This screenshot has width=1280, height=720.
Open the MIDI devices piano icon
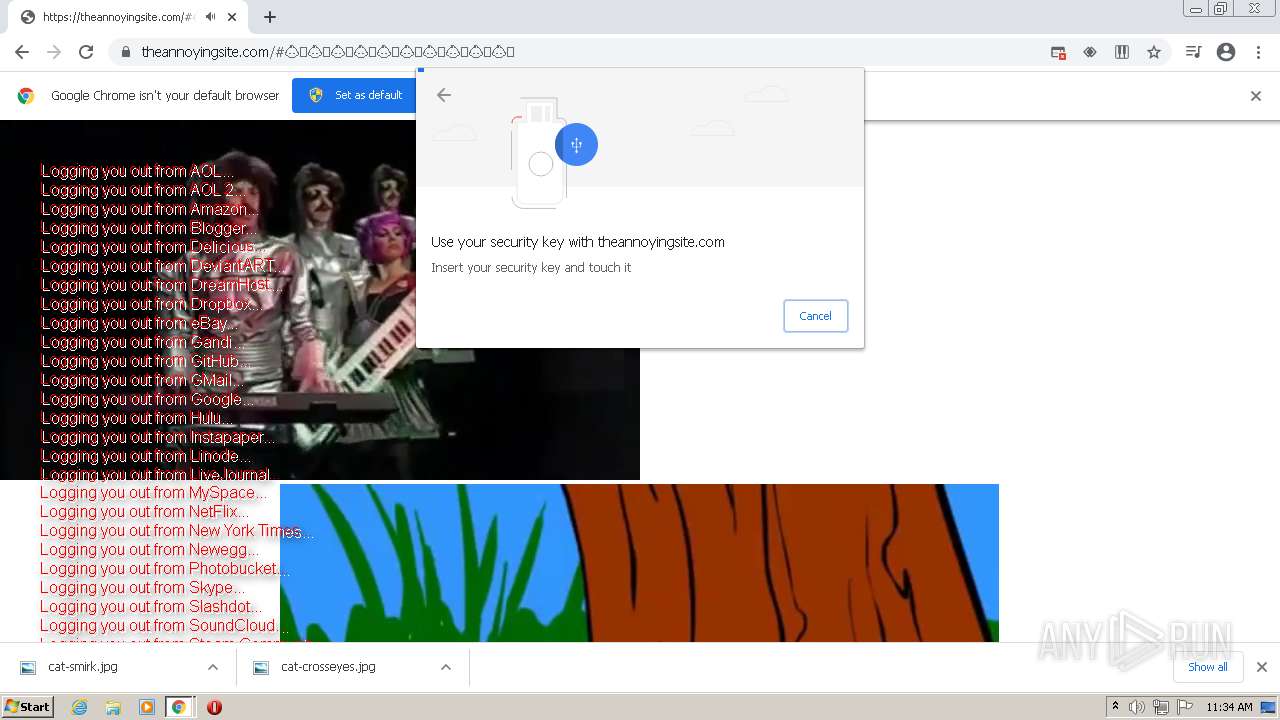click(x=1122, y=52)
